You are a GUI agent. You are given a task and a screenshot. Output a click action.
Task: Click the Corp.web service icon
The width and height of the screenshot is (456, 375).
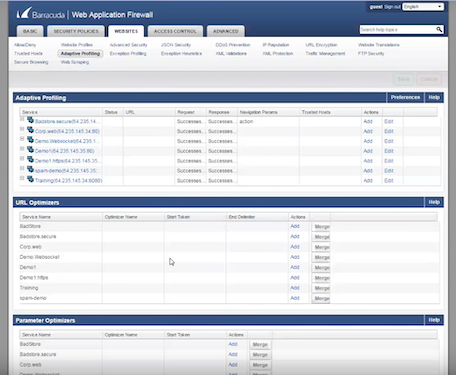(30, 130)
